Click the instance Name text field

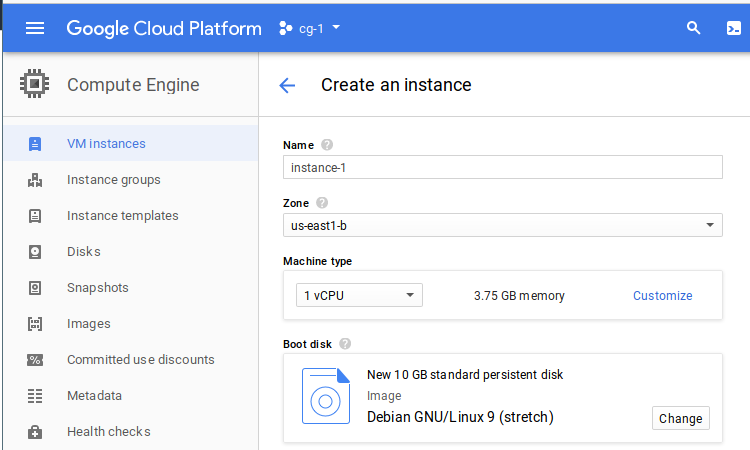pos(502,168)
